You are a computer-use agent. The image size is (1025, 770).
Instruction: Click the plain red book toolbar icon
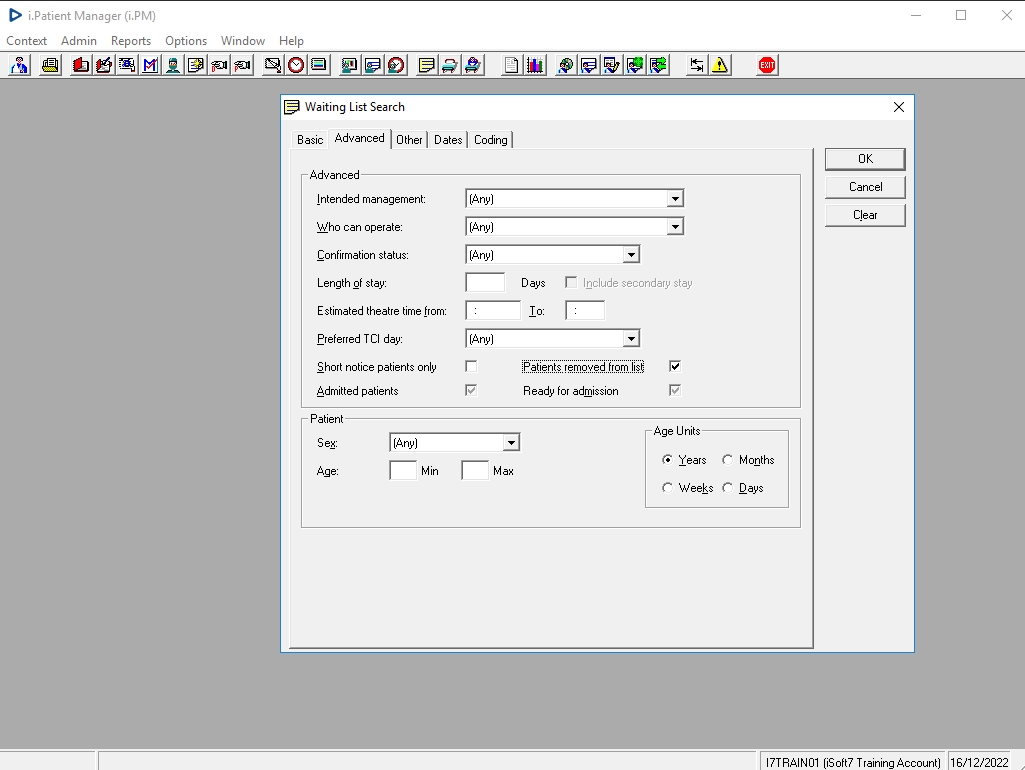pos(81,65)
